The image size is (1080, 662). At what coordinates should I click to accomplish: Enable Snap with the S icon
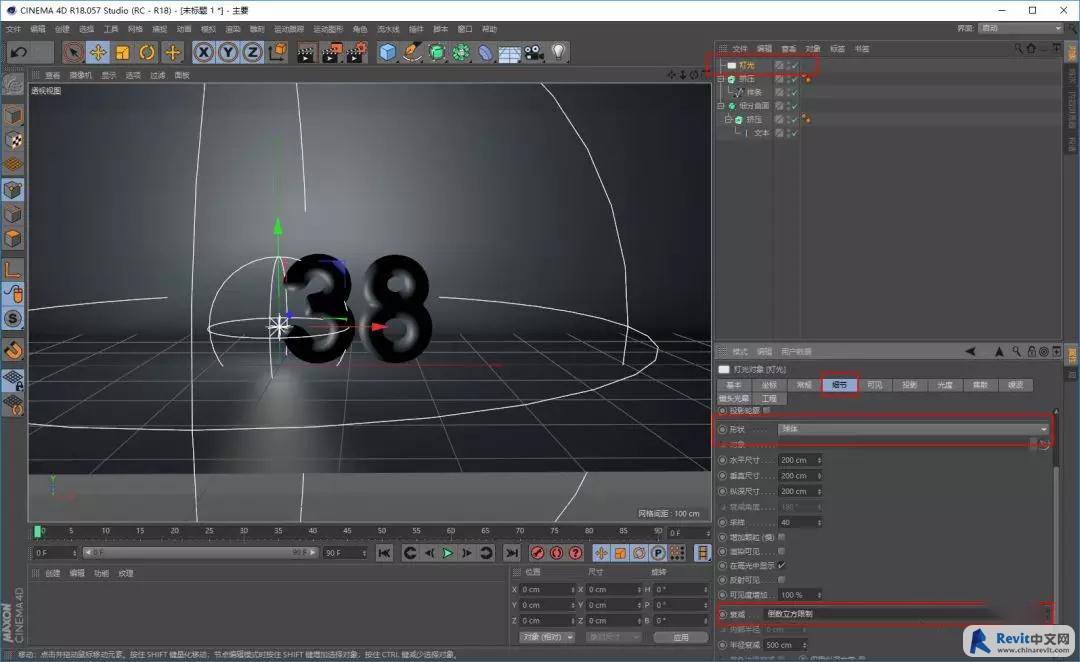click(x=13, y=318)
